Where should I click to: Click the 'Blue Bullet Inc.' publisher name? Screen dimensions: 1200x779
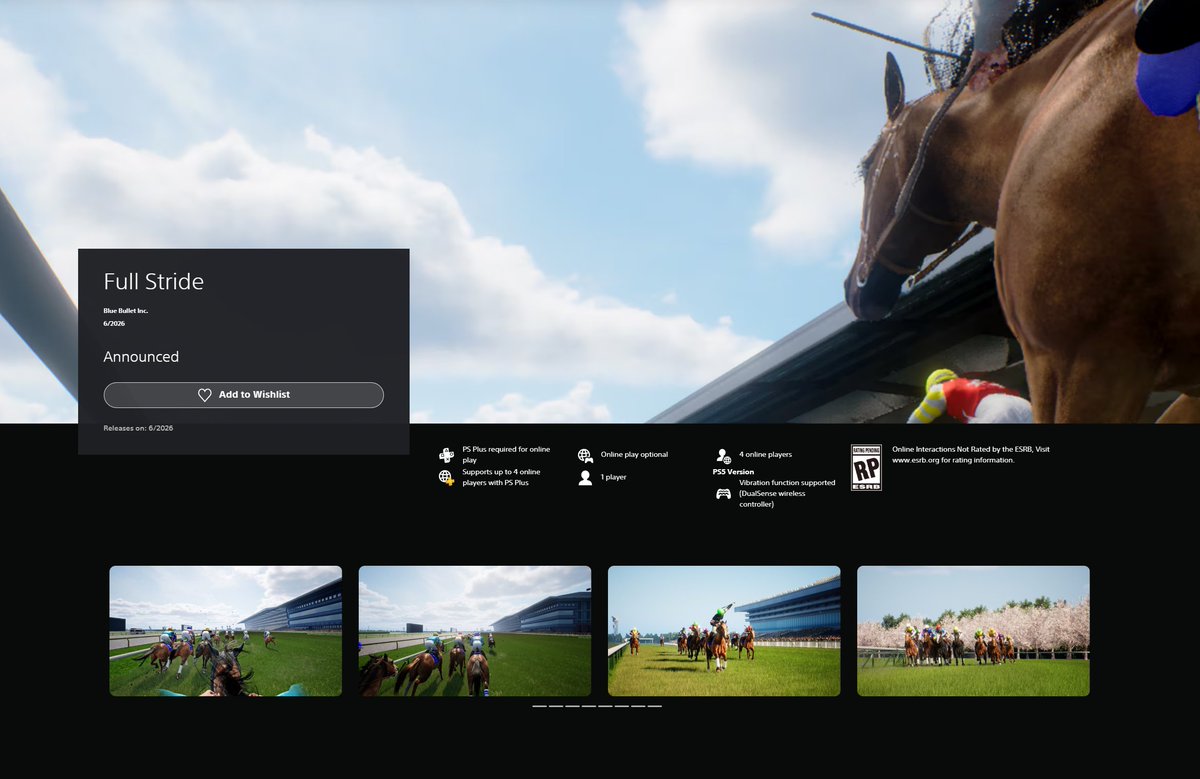[x=126, y=311]
